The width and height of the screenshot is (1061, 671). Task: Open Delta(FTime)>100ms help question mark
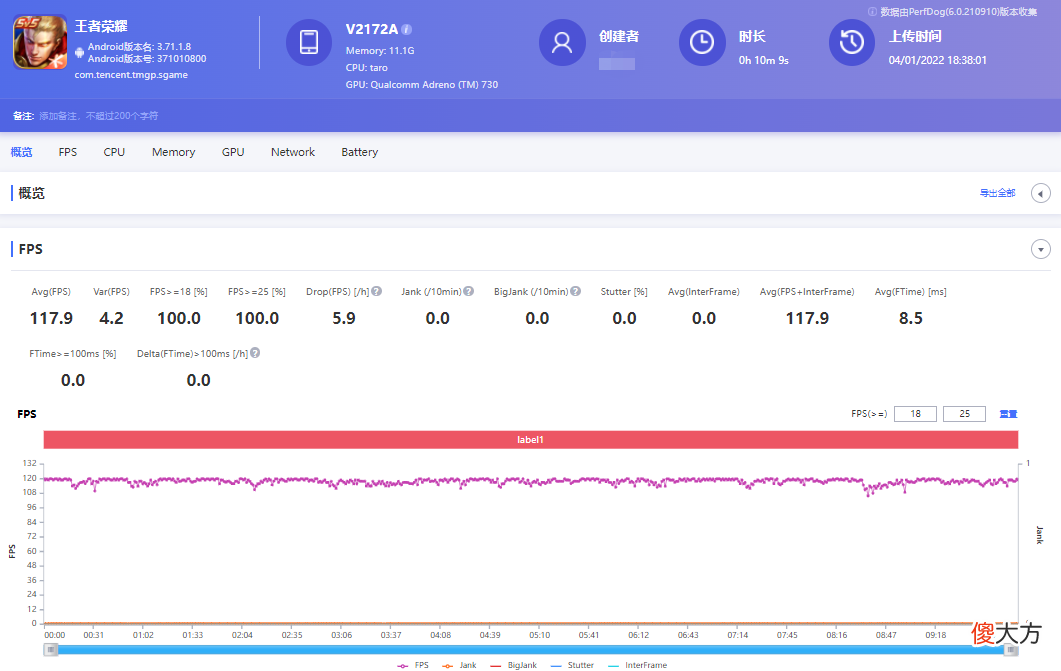(x=254, y=352)
